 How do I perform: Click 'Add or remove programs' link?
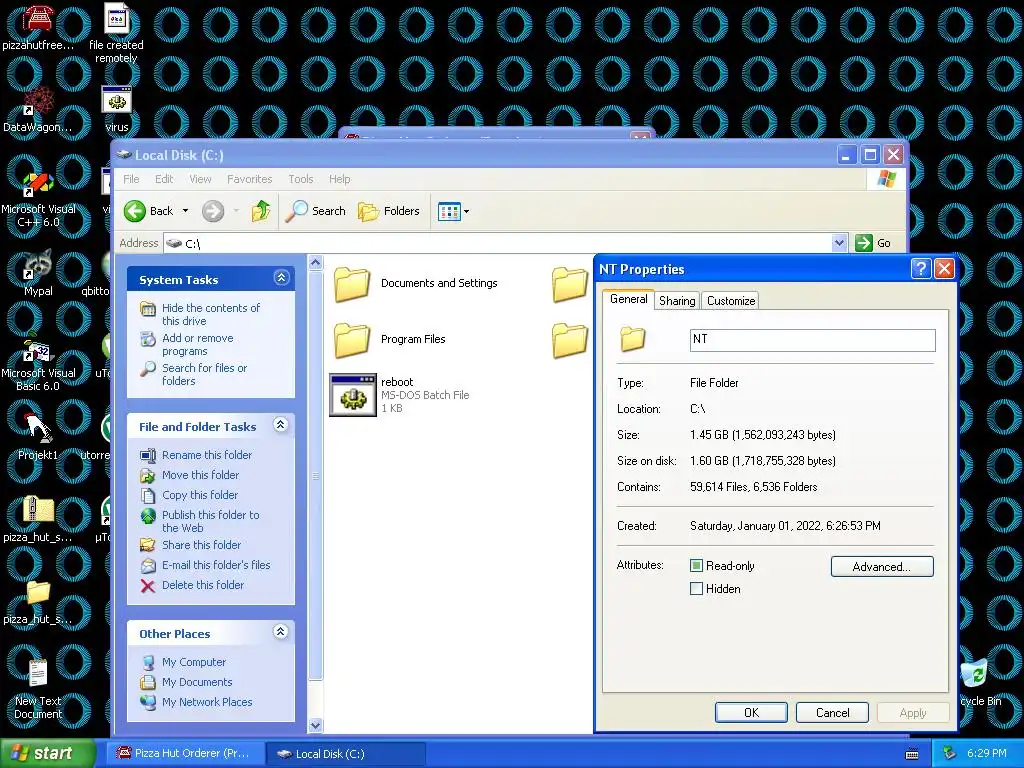pos(197,344)
